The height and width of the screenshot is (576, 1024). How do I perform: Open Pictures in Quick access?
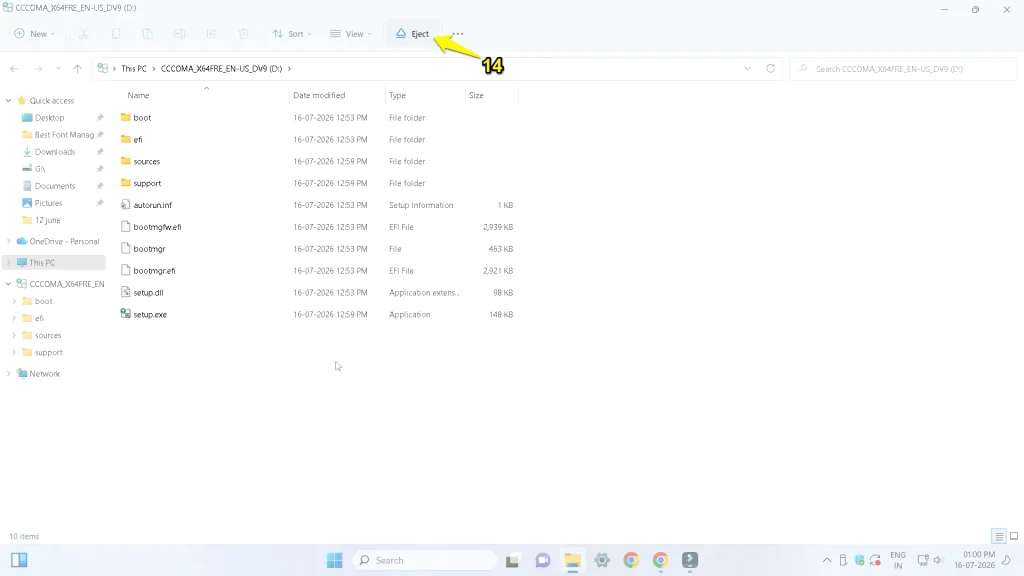click(48, 203)
